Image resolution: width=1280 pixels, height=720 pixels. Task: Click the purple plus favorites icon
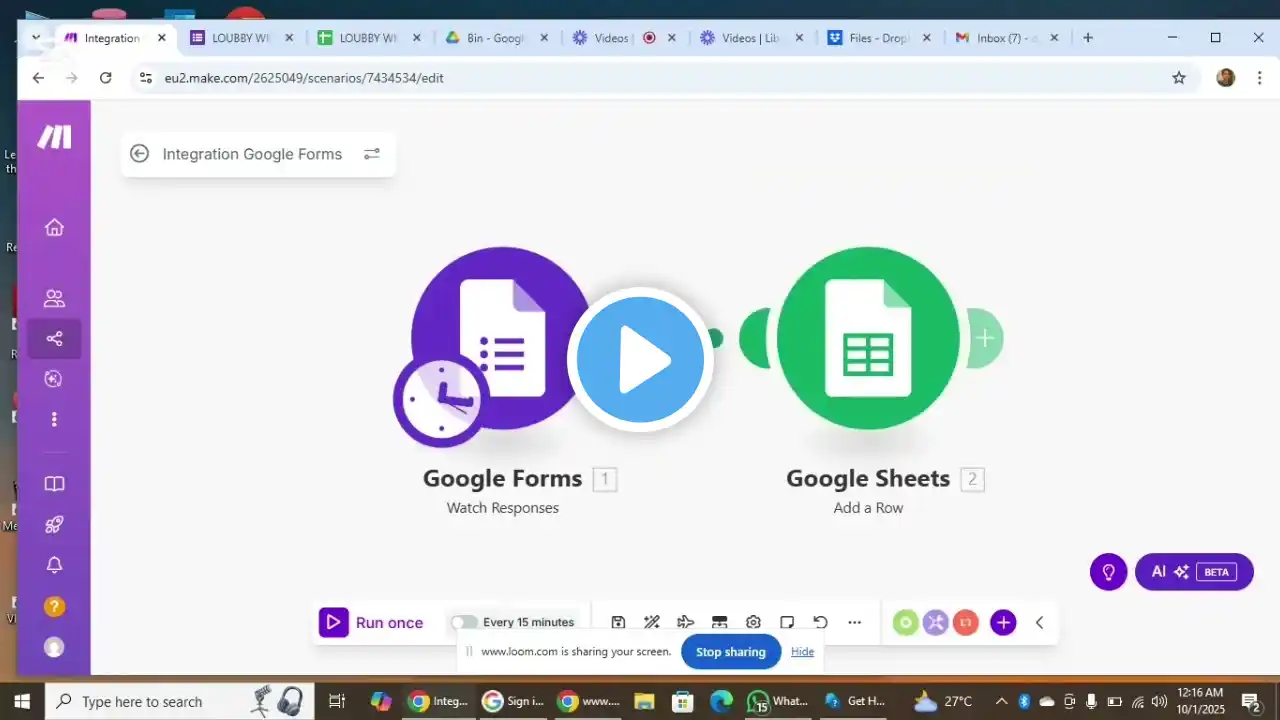[x=1003, y=623]
